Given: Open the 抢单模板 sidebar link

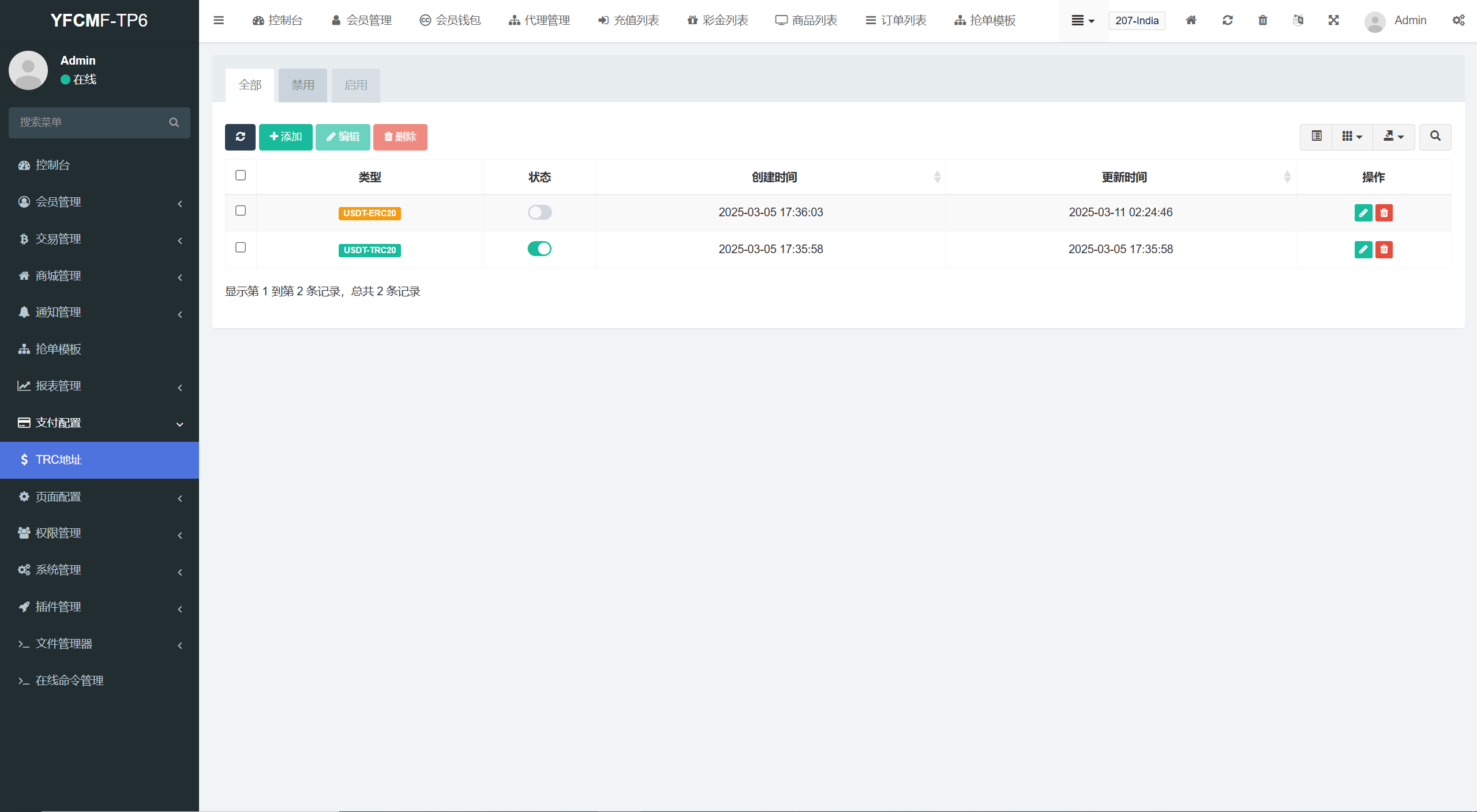Looking at the screenshot, I should (x=58, y=349).
